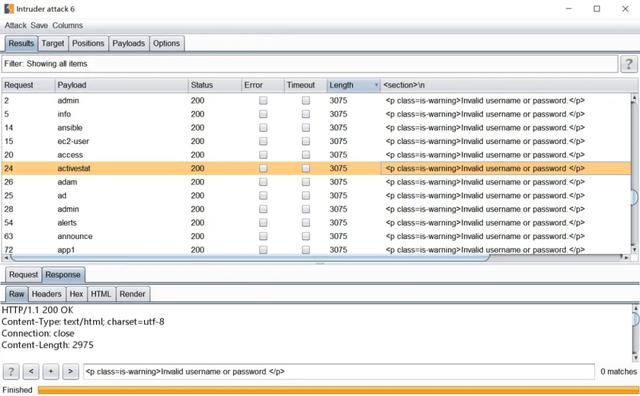
Task: Toggle Timeout checkbox in ansible row
Action: pyautogui.click(x=306, y=128)
